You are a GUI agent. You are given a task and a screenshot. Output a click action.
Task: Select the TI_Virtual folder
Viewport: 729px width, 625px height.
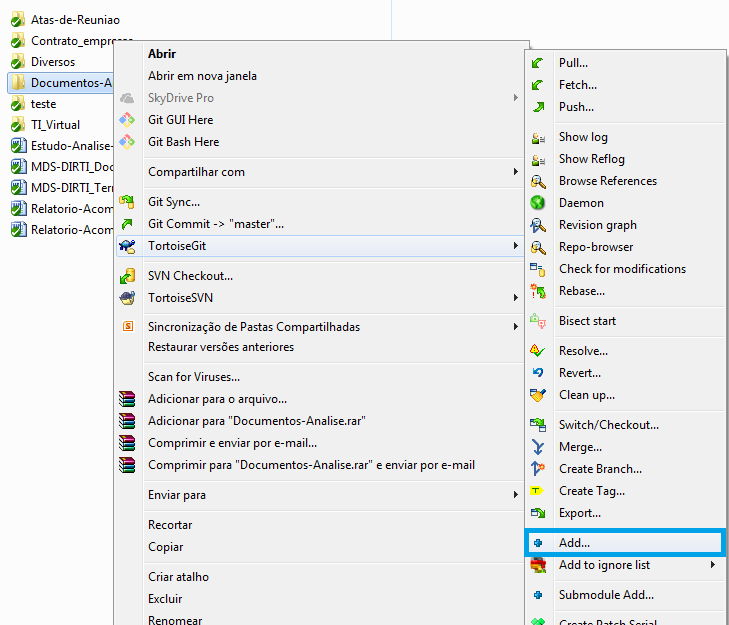tap(57, 125)
